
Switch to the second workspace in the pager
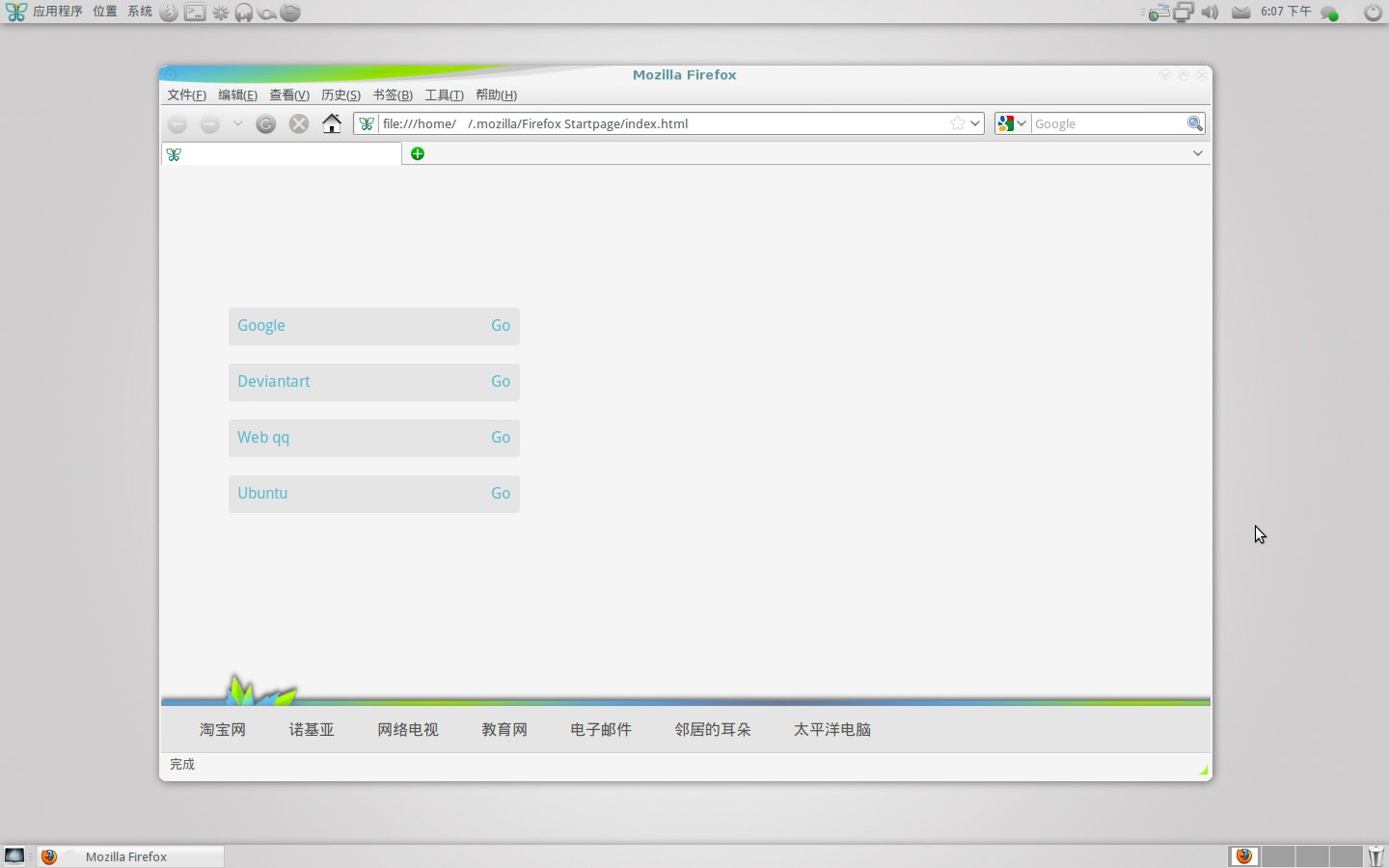point(1278,856)
